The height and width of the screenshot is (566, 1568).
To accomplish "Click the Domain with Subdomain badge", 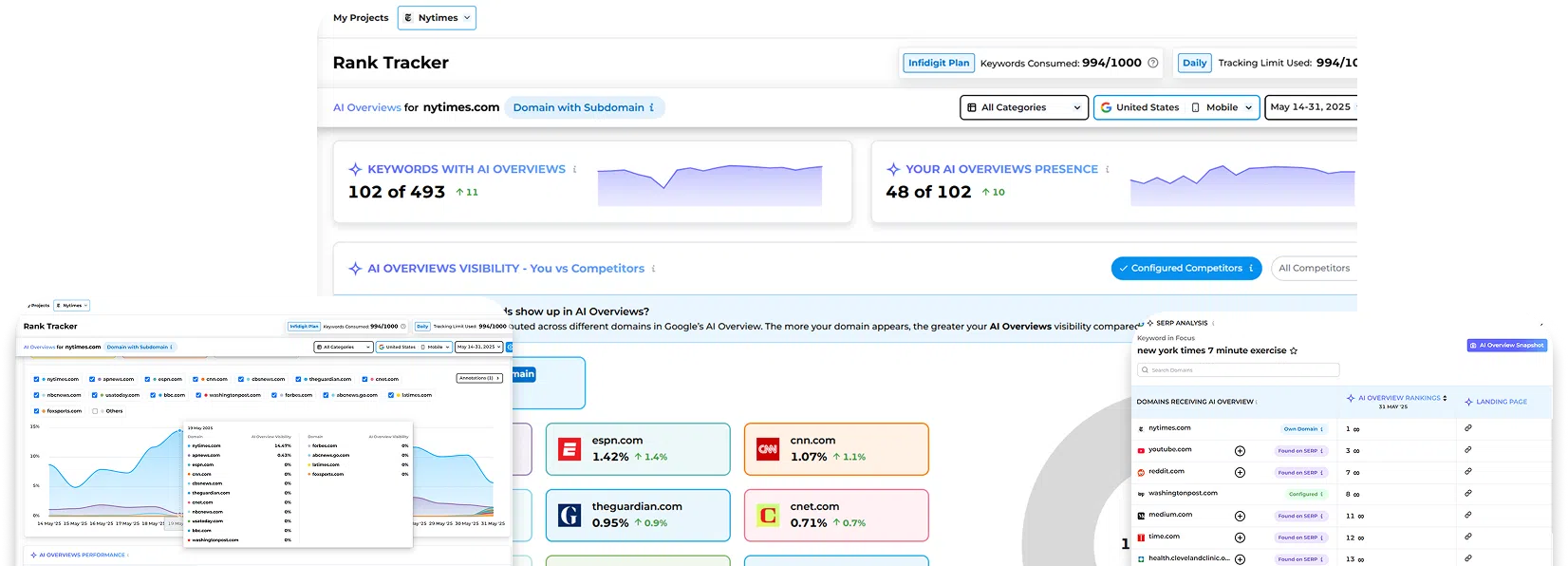I will tap(585, 107).
